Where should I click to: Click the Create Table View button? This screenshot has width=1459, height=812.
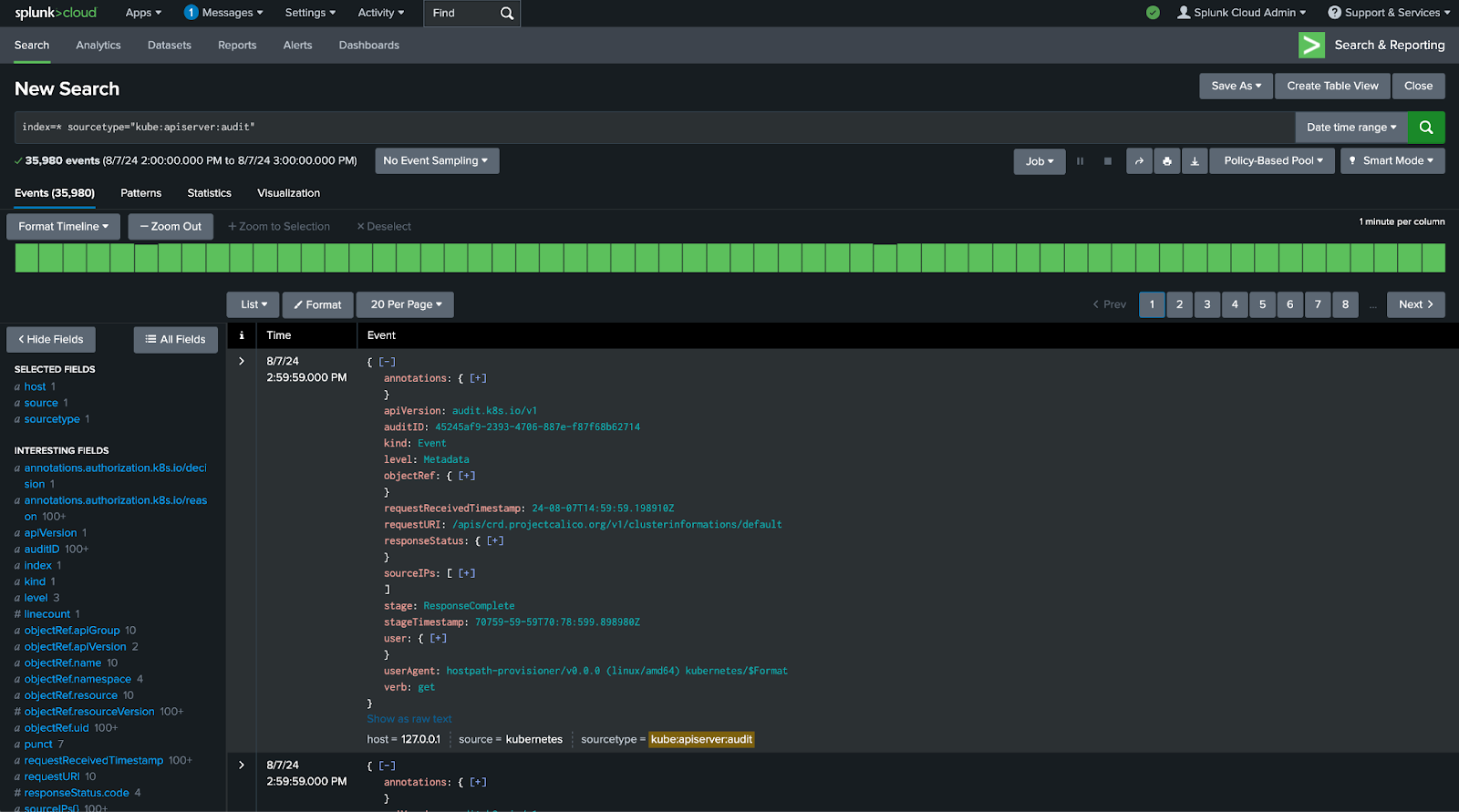pos(1332,86)
